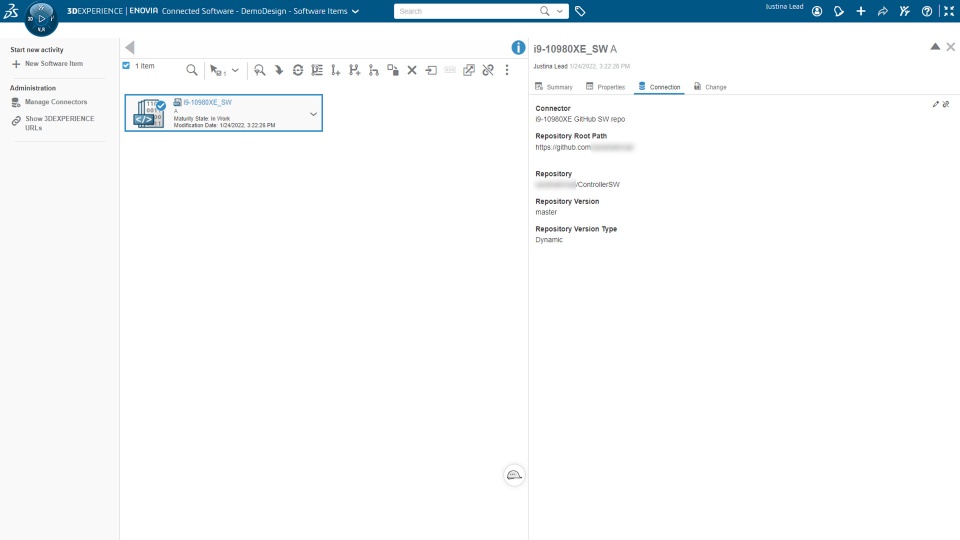Click the round assistant button at bottom
This screenshot has width=960, height=540.
(x=514, y=475)
